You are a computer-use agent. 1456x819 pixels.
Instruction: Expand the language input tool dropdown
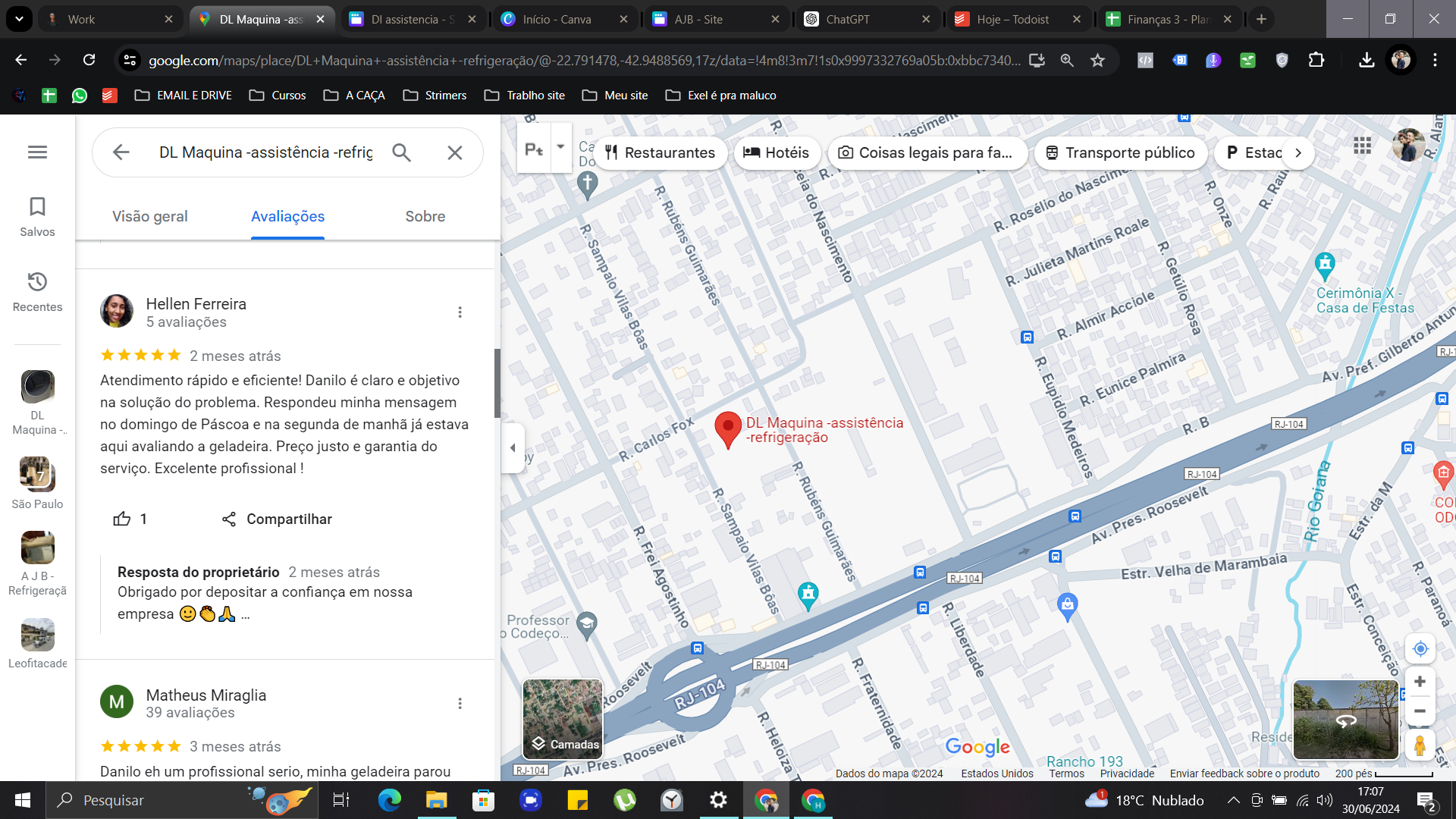[x=560, y=147]
